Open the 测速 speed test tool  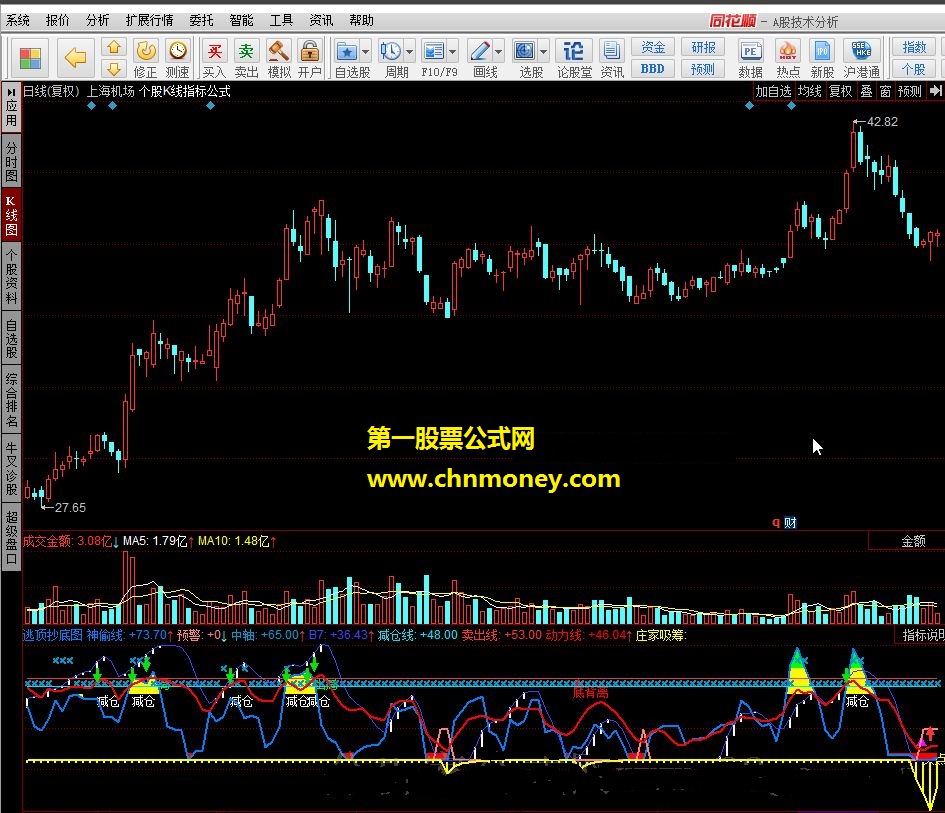[x=177, y=58]
